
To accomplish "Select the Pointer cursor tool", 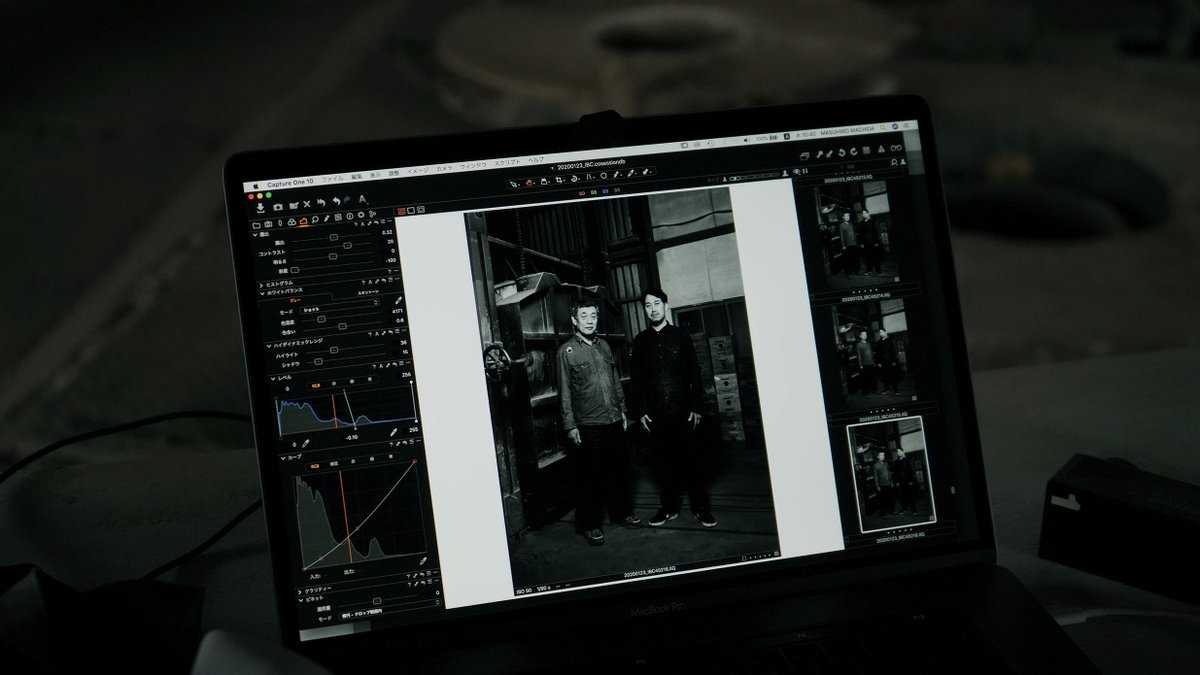I will coord(512,184).
